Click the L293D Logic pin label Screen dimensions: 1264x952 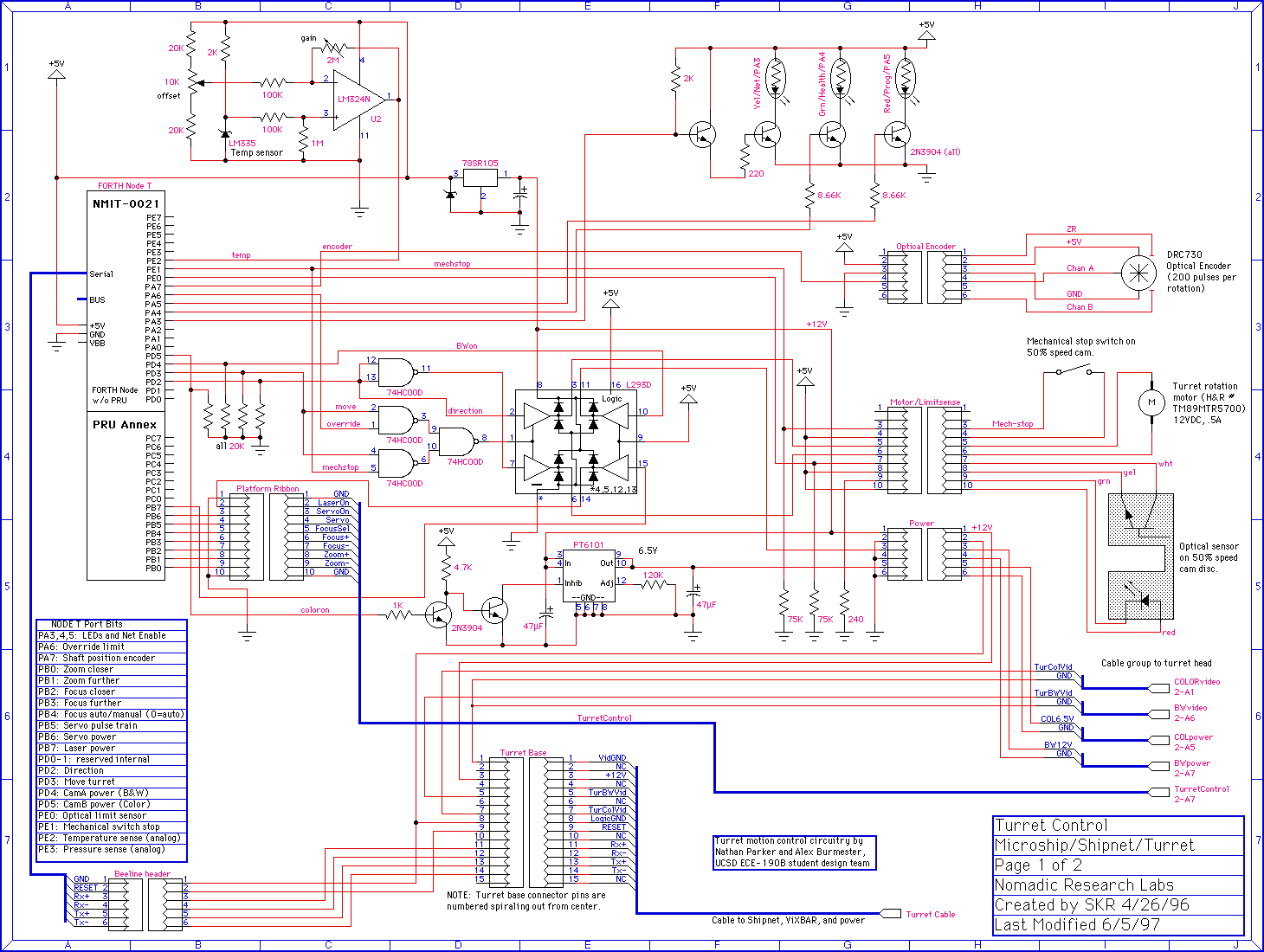pos(612,399)
